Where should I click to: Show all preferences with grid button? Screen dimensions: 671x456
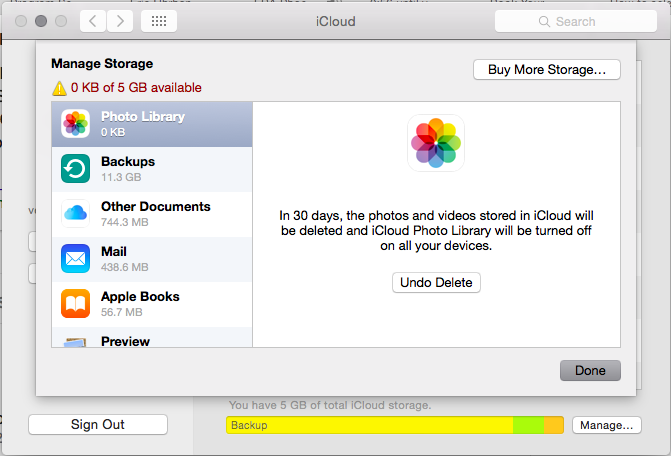[159, 21]
